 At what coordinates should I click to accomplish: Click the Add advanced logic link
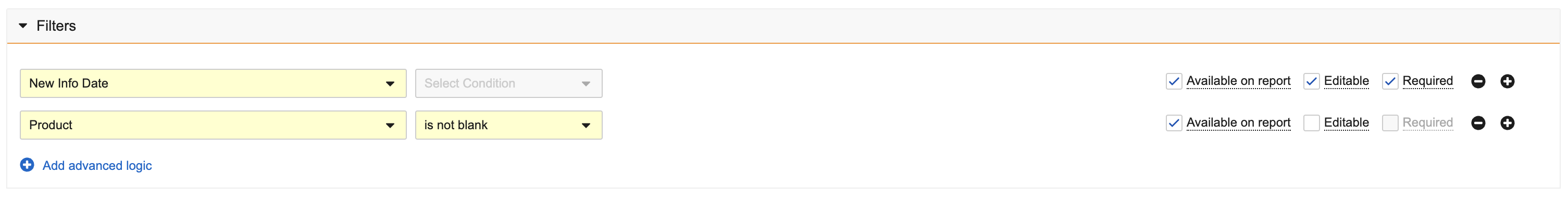97,166
